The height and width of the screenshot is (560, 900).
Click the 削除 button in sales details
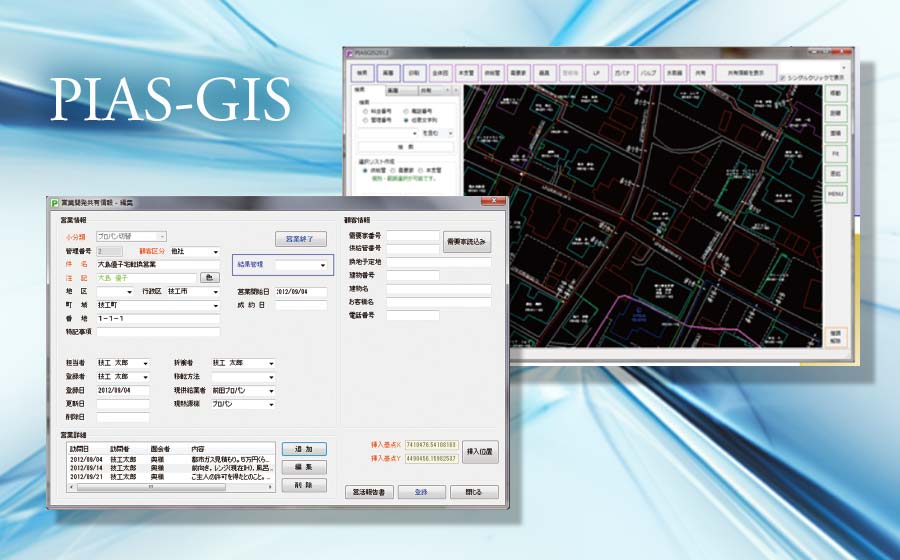click(x=304, y=485)
